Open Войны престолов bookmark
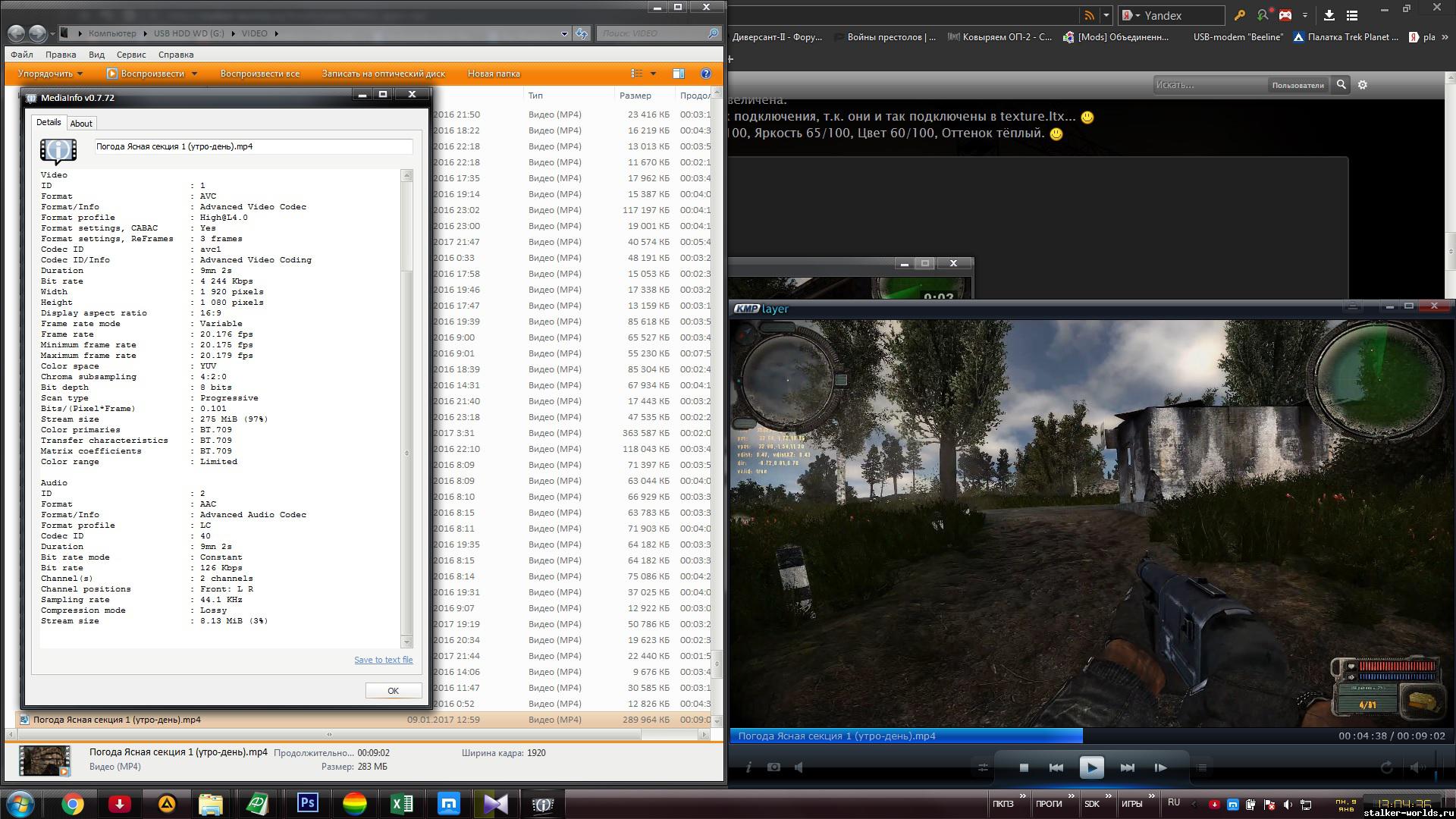 click(x=885, y=36)
